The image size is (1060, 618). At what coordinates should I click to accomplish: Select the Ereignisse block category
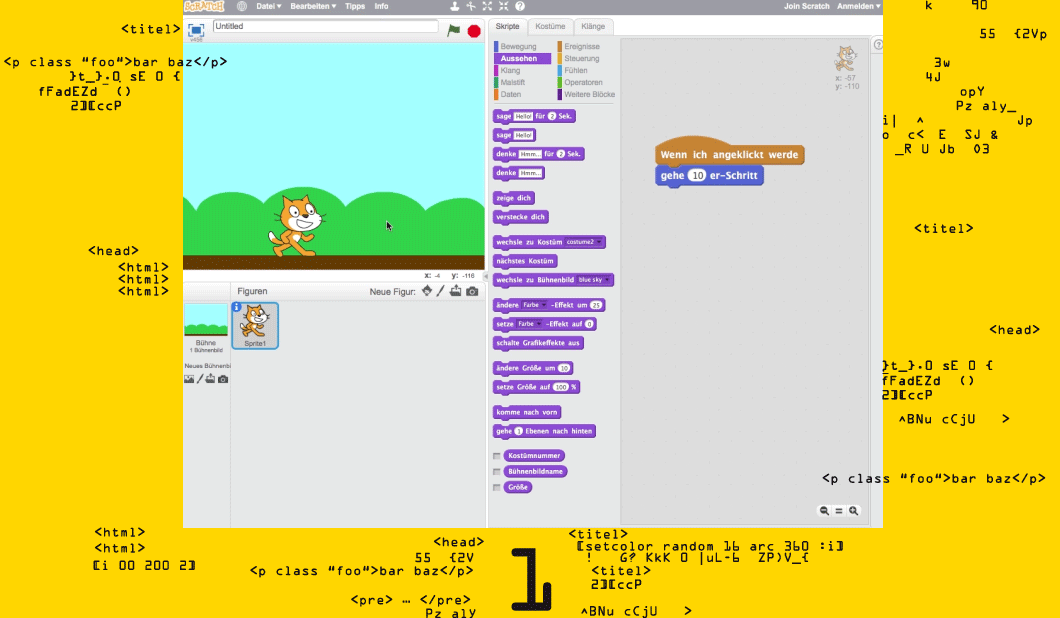point(581,47)
